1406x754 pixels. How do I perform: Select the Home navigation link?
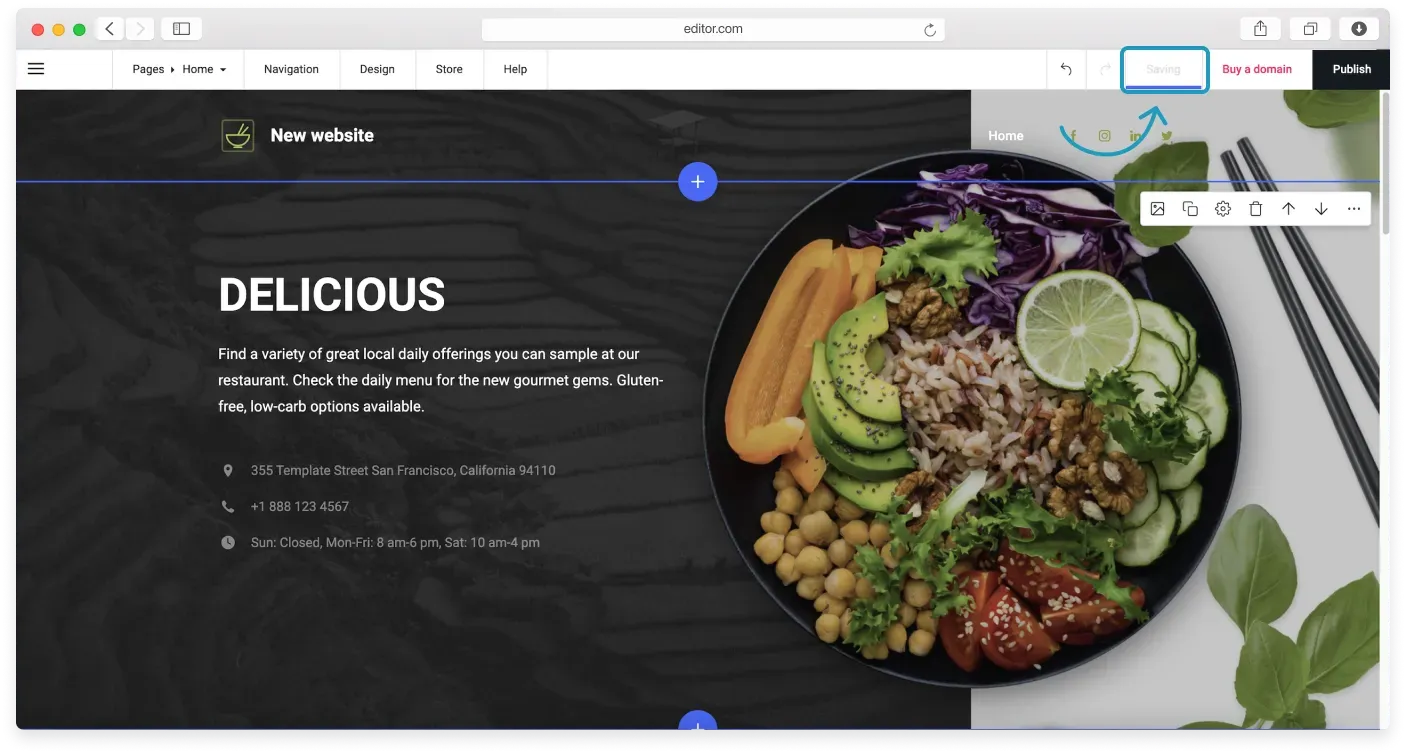tap(1006, 136)
